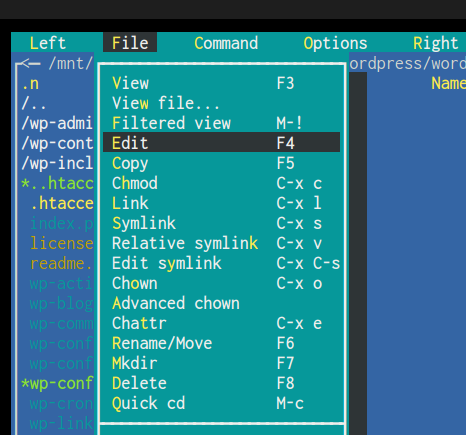Click the File menu header
Viewport: 466px width, 435px height.
coord(130,43)
